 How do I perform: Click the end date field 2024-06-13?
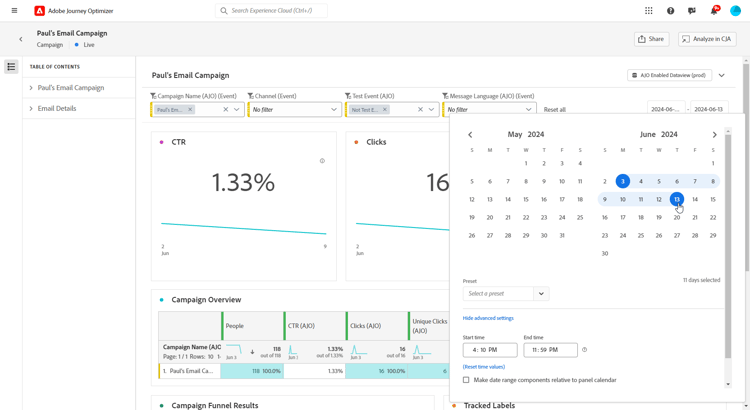(x=709, y=108)
